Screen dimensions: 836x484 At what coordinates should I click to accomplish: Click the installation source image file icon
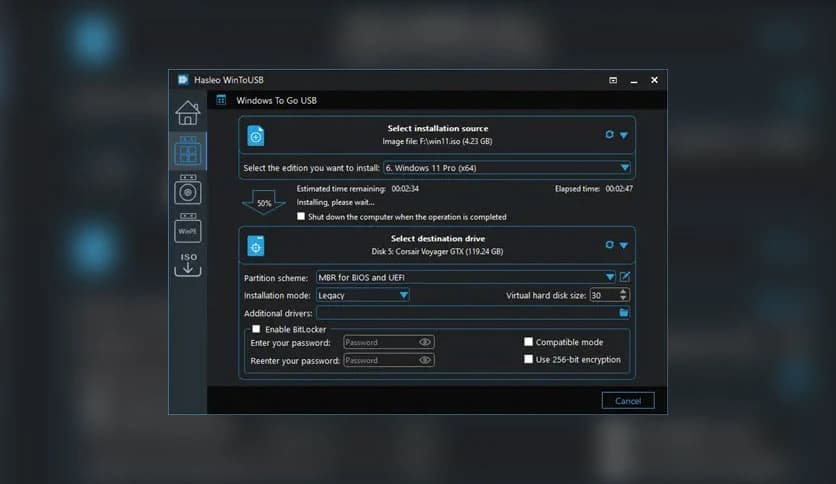(x=256, y=135)
